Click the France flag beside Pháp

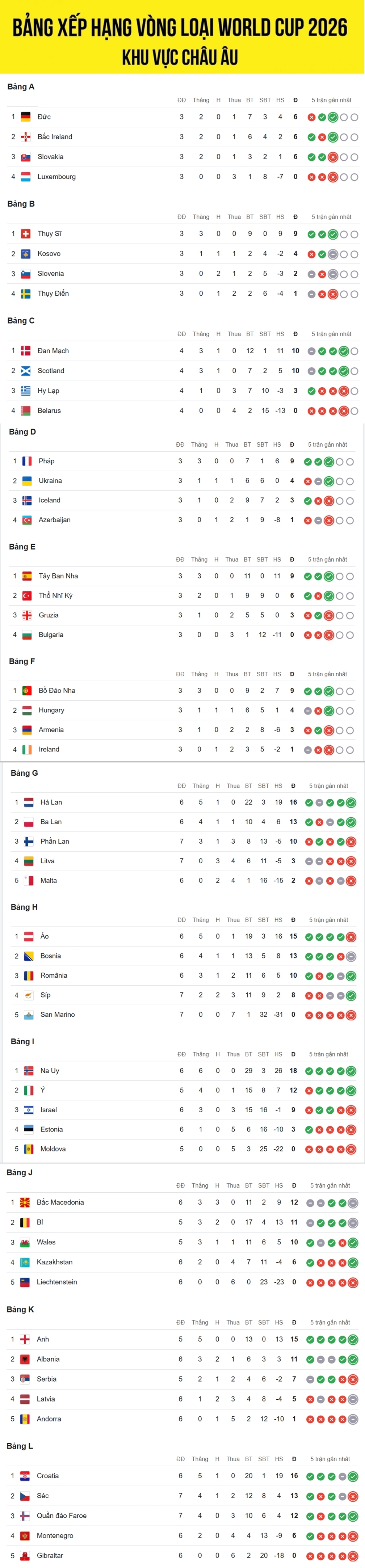pos(27,461)
